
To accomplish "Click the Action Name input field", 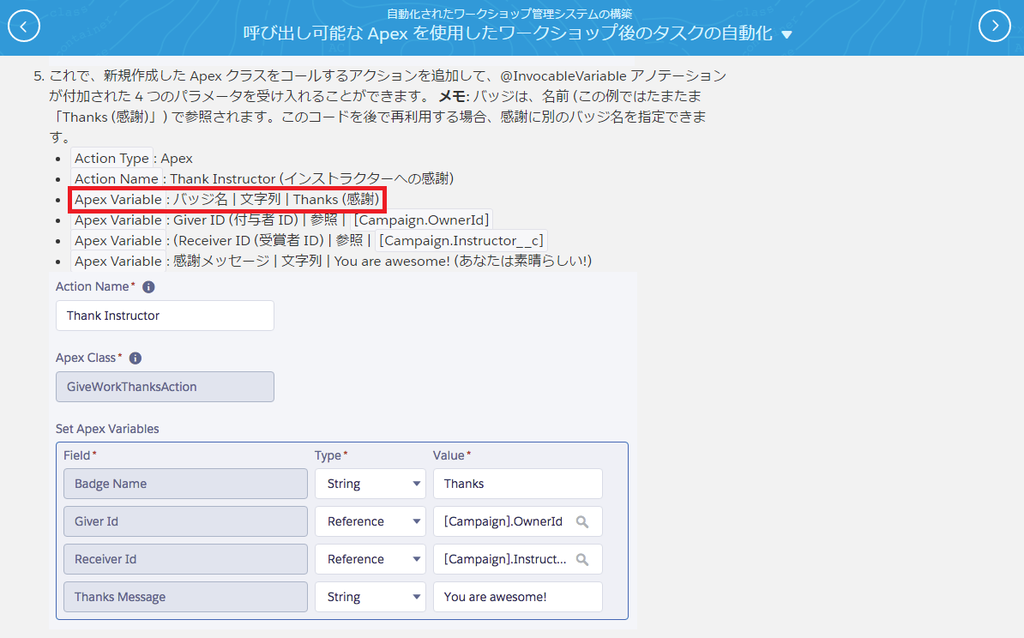I will click(165, 315).
